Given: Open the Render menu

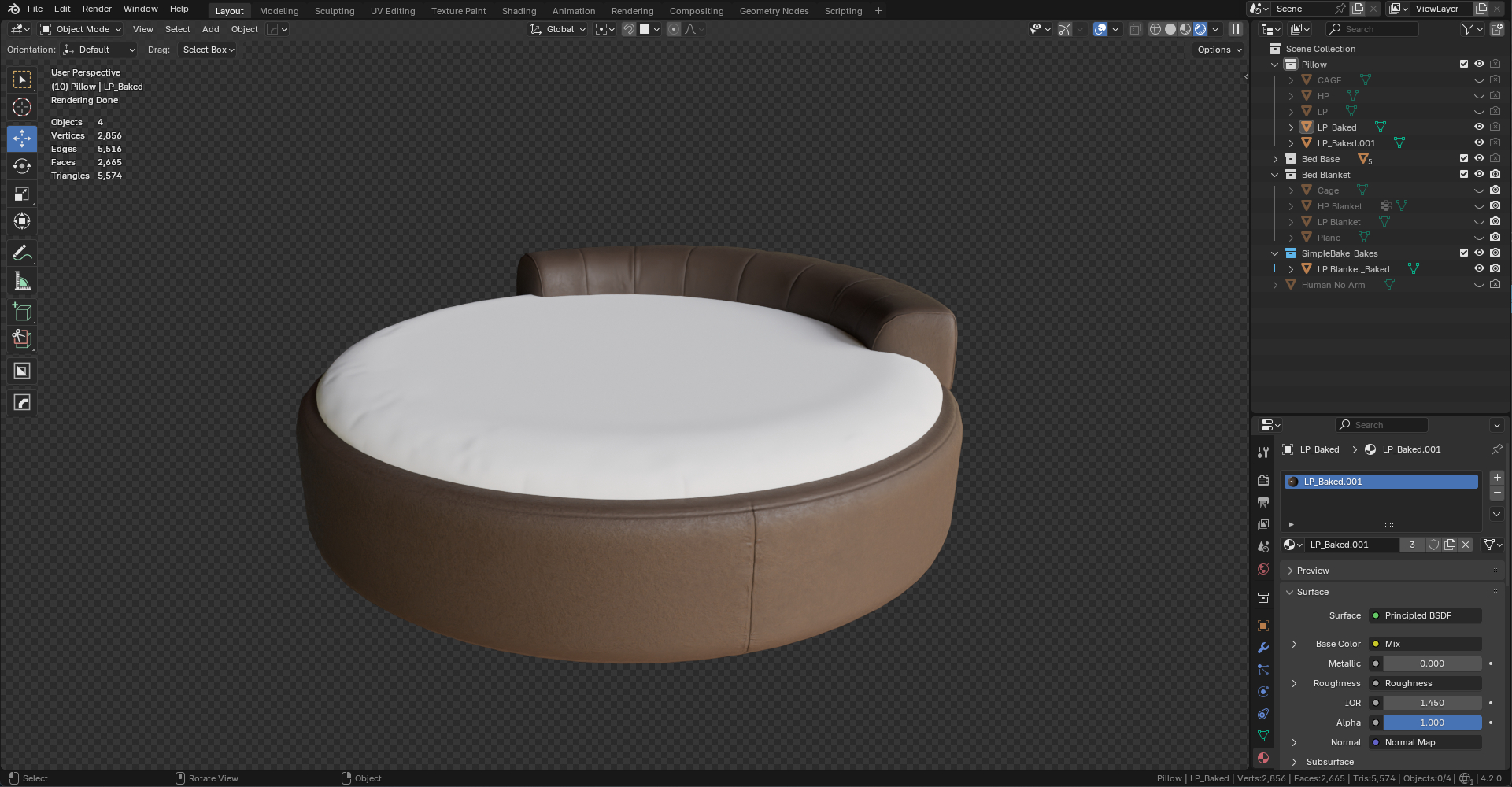Looking at the screenshot, I should pos(97,9).
